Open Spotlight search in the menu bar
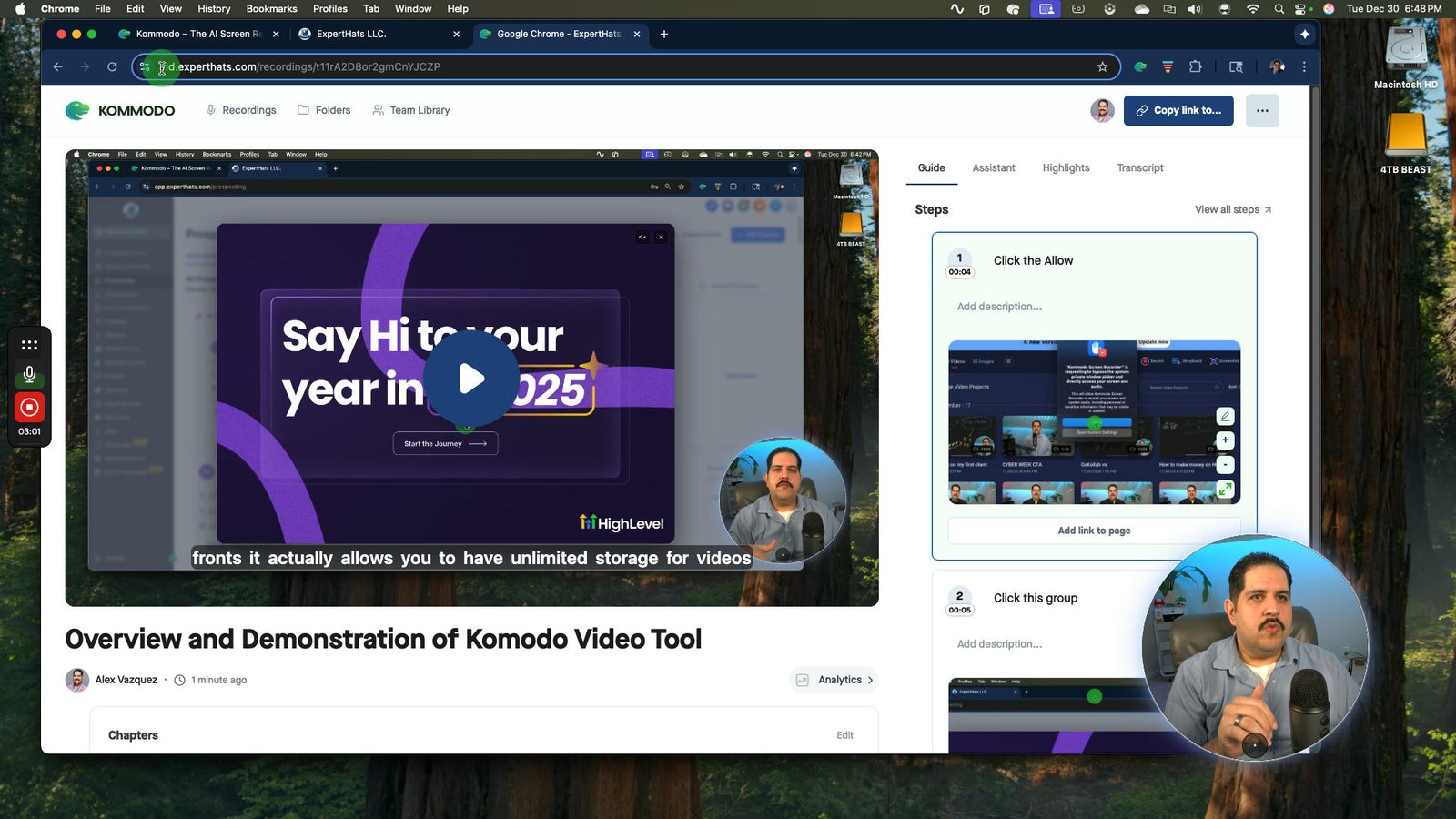1456x819 pixels. click(1279, 8)
